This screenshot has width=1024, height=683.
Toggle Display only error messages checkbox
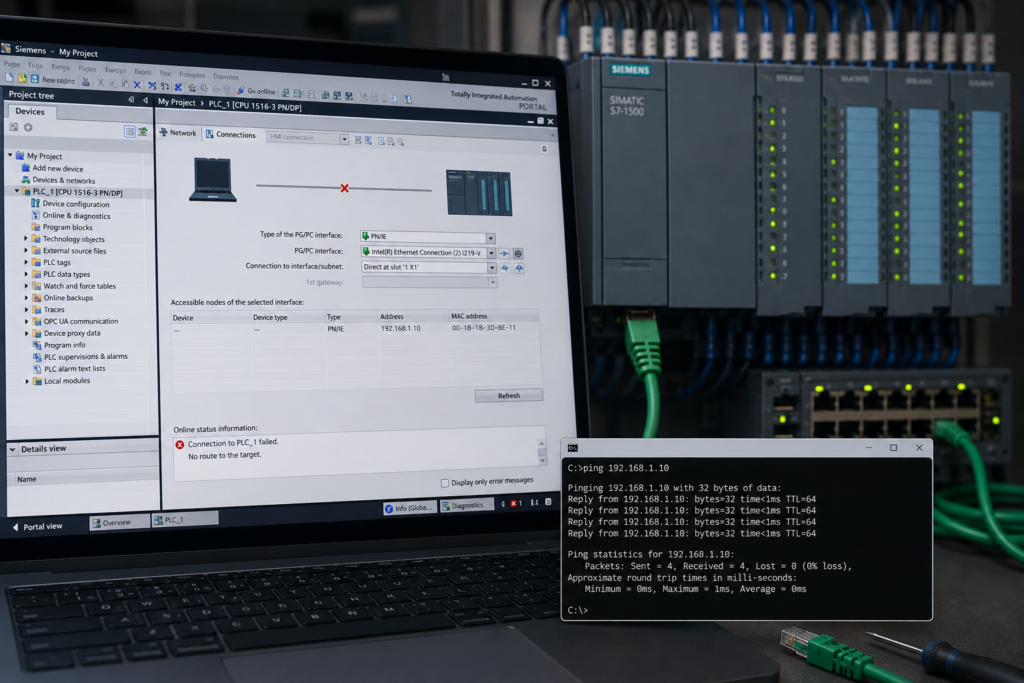pos(445,483)
